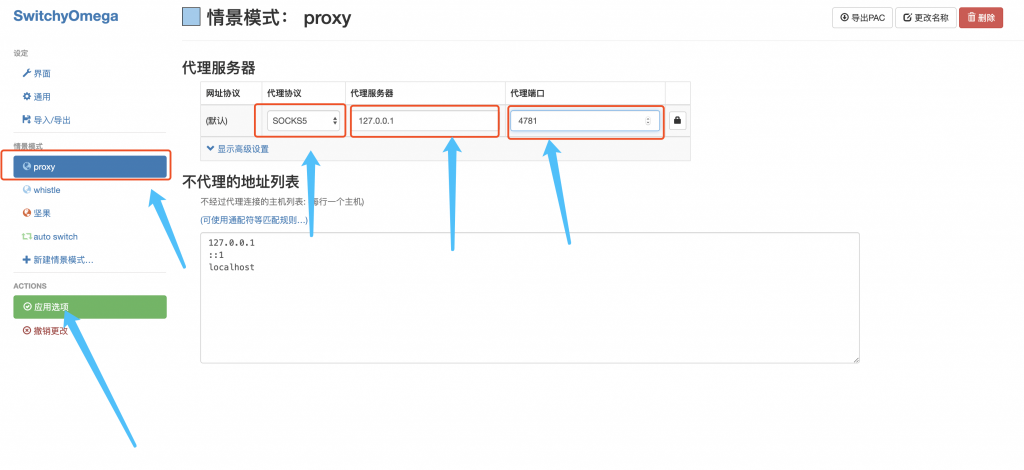Focus the proxy server field 127.0.0.1

pos(425,121)
